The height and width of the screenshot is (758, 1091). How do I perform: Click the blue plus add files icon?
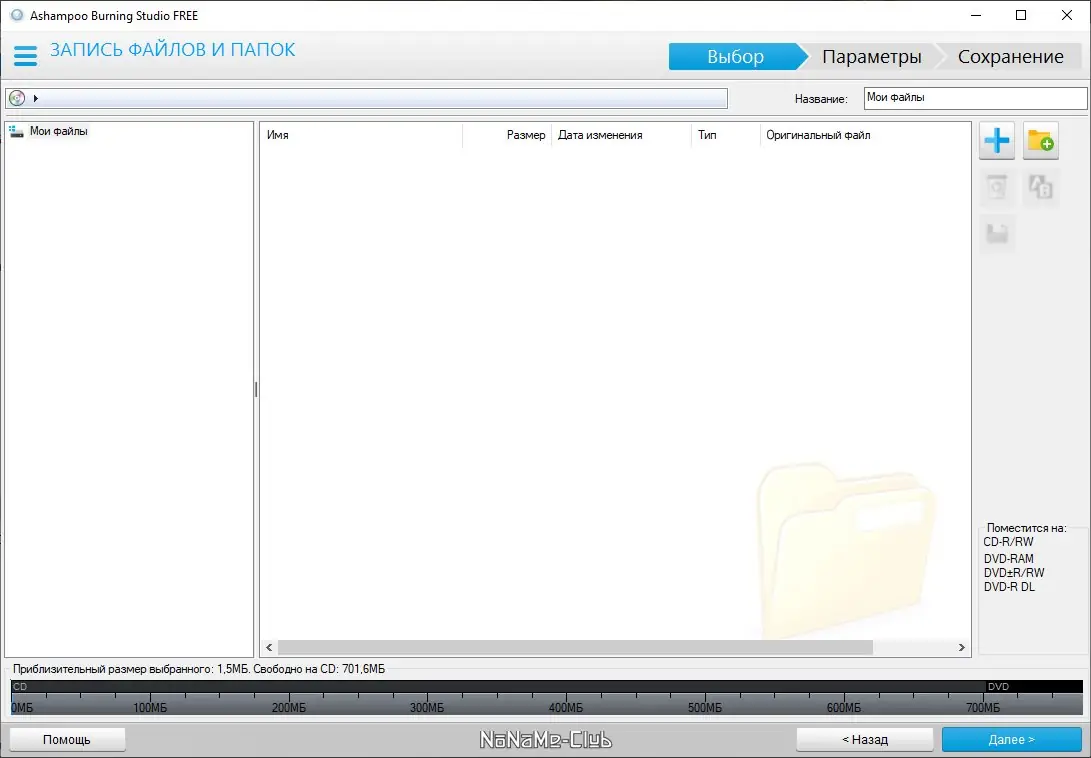pos(996,141)
